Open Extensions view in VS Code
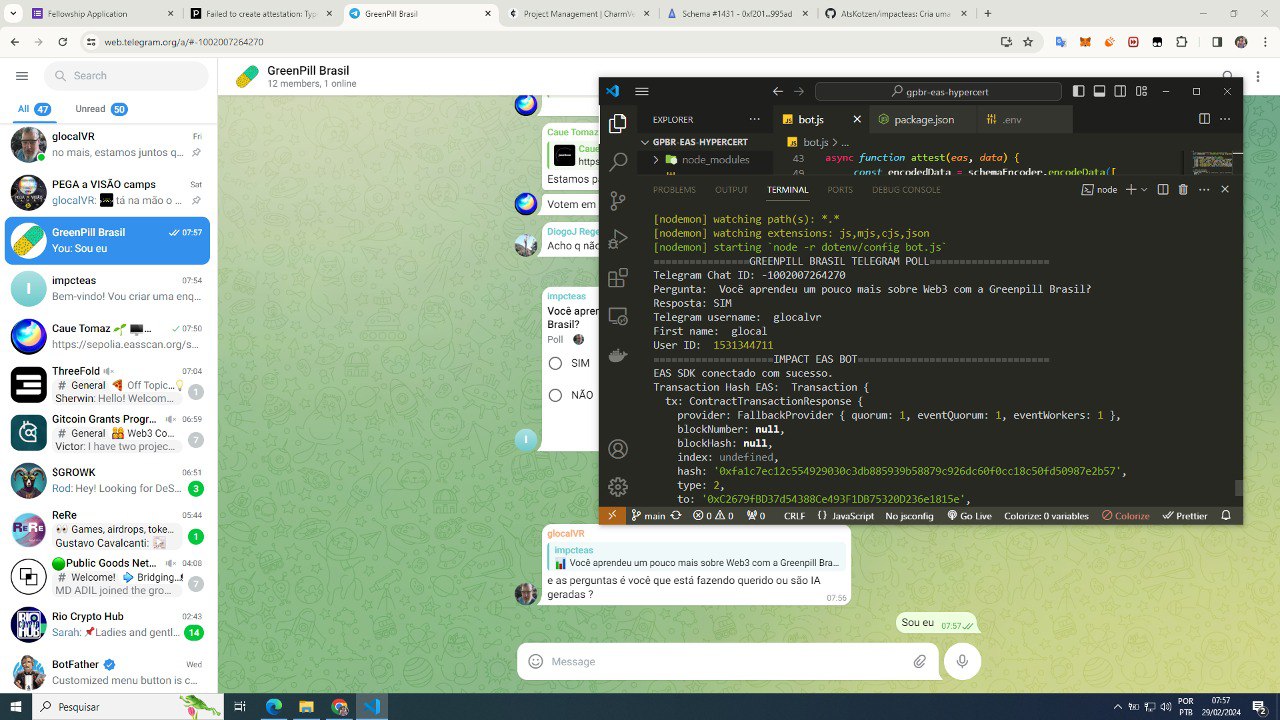 click(x=618, y=278)
